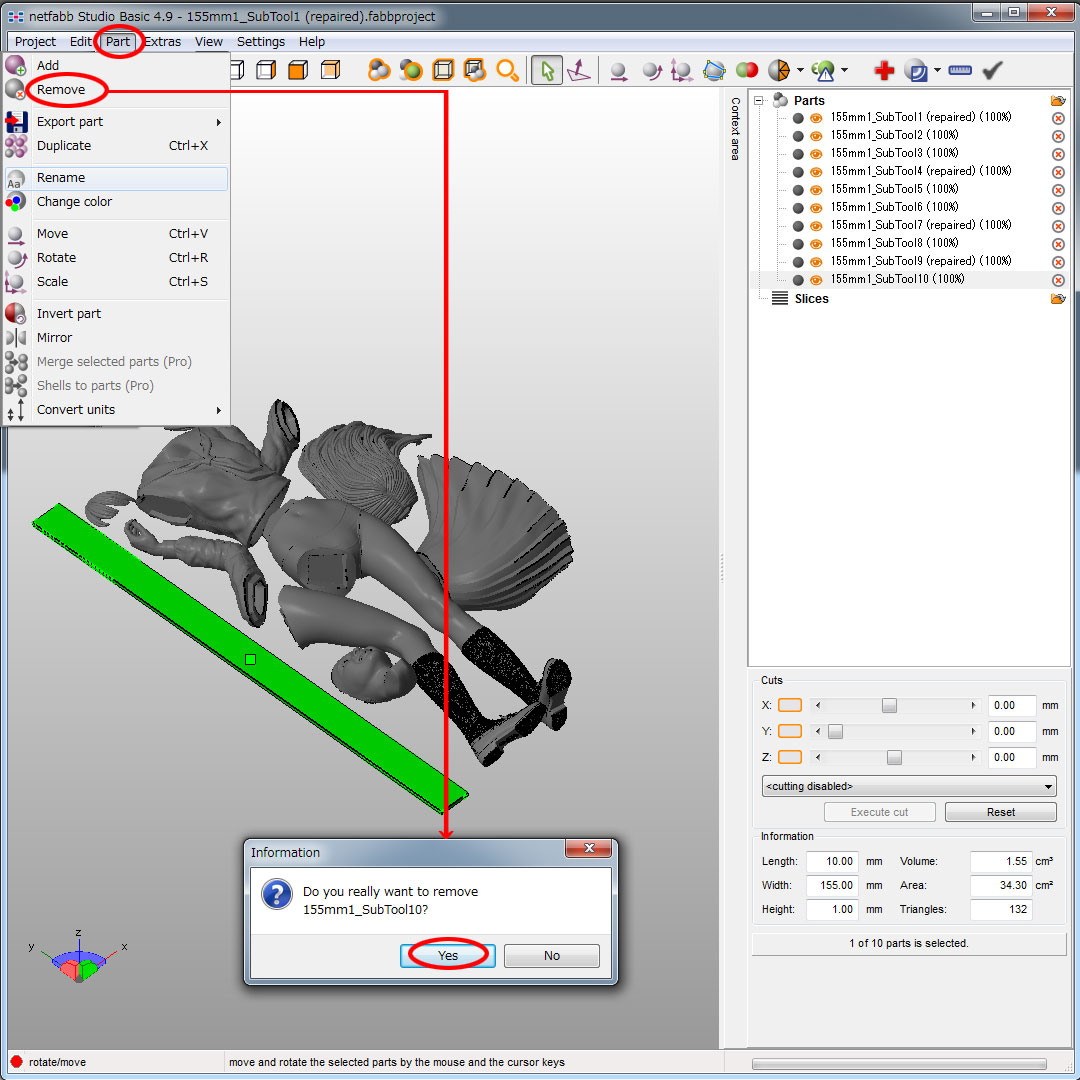Toggle visibility eye of 155mm1_SubTool10
Screen dimensions: 1080x1080
click(816, 280)
